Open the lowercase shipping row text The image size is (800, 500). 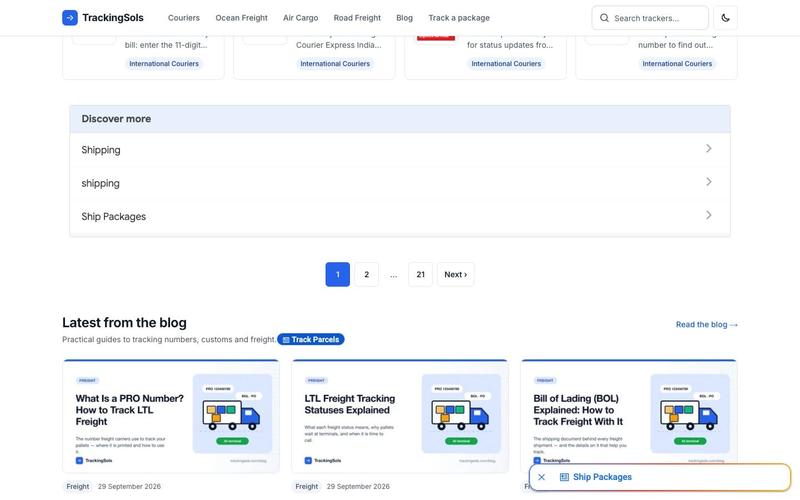point(101,183)
